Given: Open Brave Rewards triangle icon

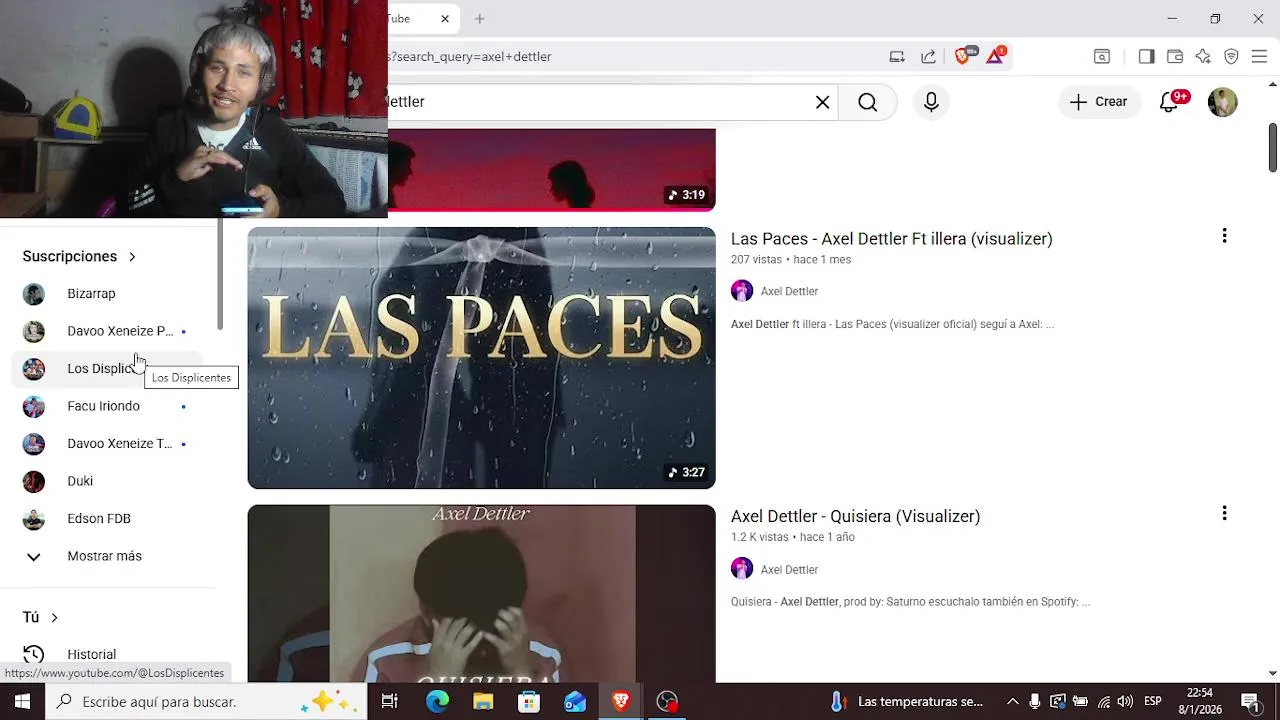Looking at the screenshot, I should pos(995,56).
